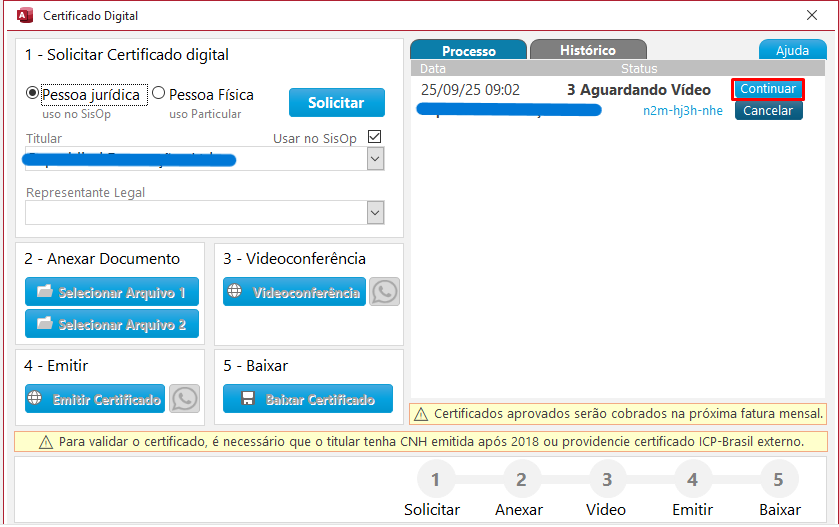The image size is (839, 527).
Task: Cancel the pending process with Cancelar
Action: 768,111
